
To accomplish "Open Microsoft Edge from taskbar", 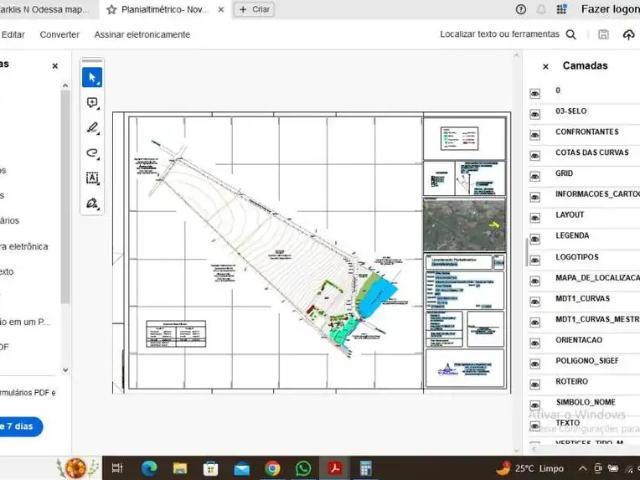I will click(x=149, y=468).
